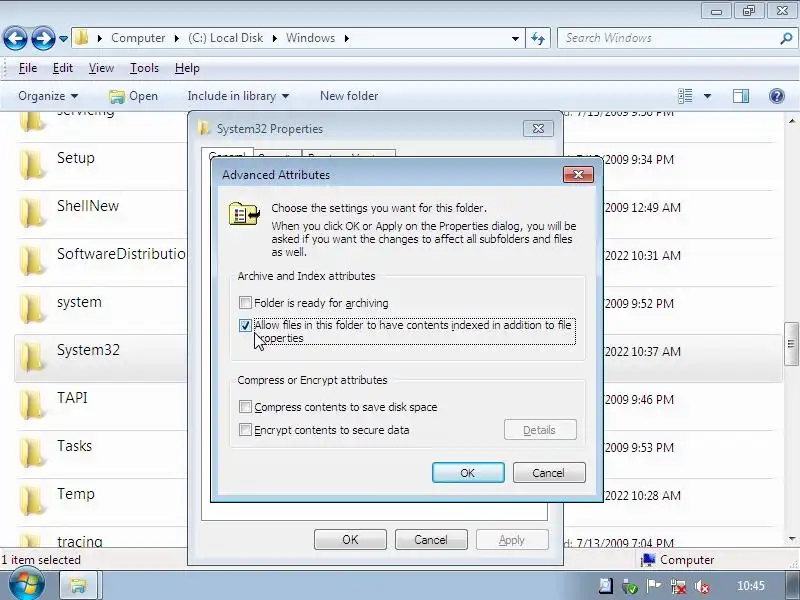Select the ShellNew folder icon
The image size is (800, 600).
click(32, 212)
